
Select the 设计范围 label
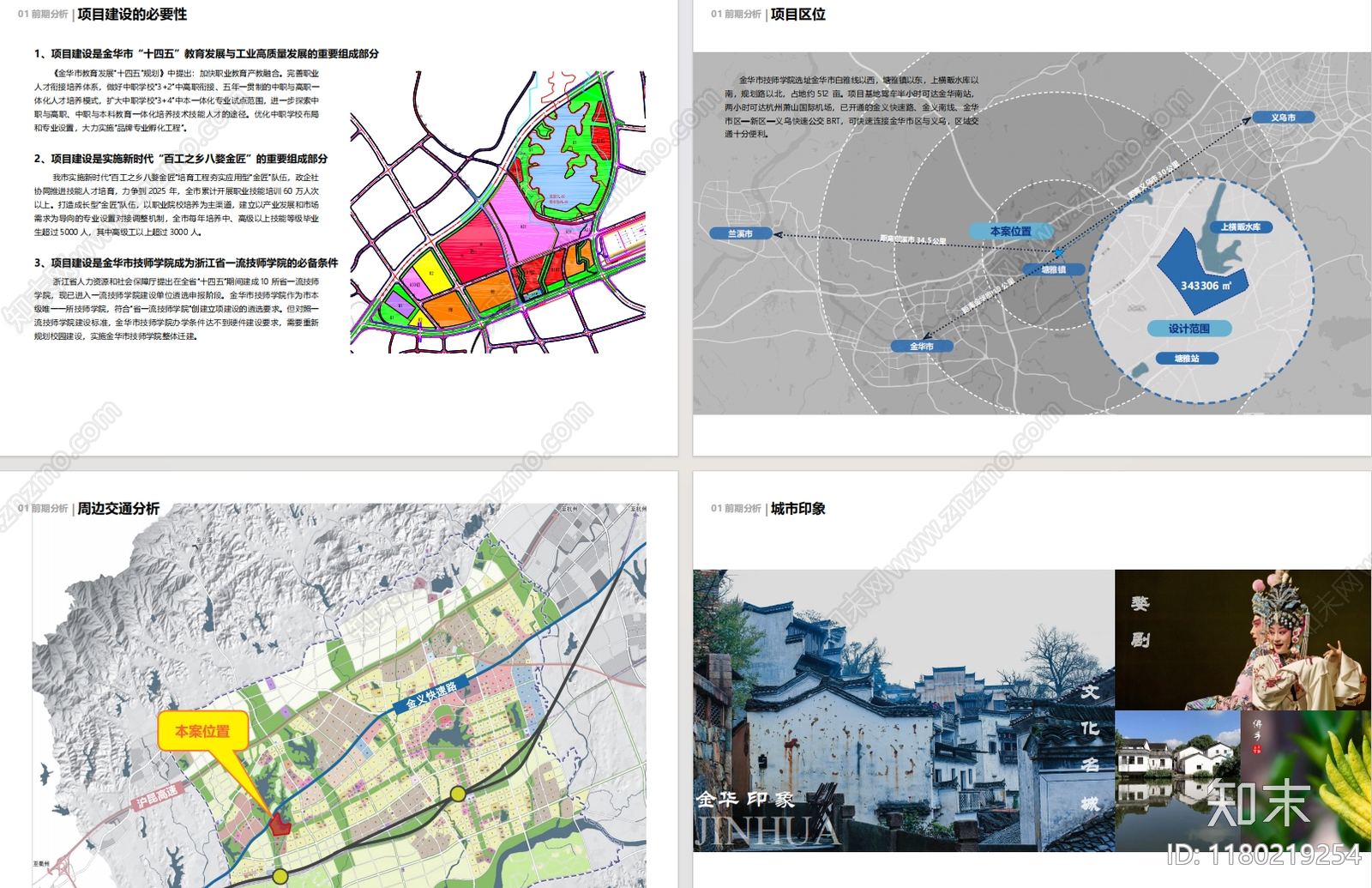point(1189,329)
